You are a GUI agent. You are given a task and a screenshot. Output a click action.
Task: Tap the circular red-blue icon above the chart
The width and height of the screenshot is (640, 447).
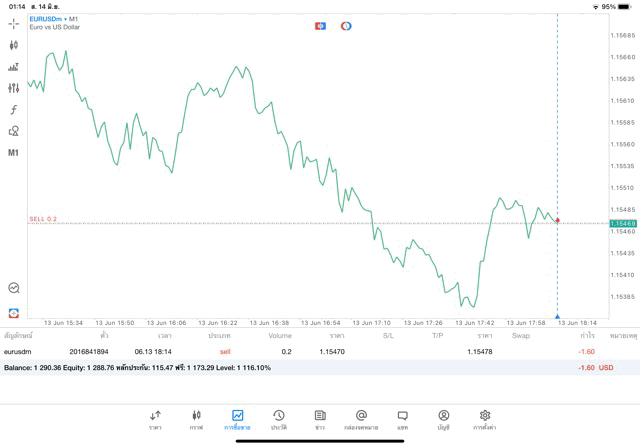(x=346, y=26)
